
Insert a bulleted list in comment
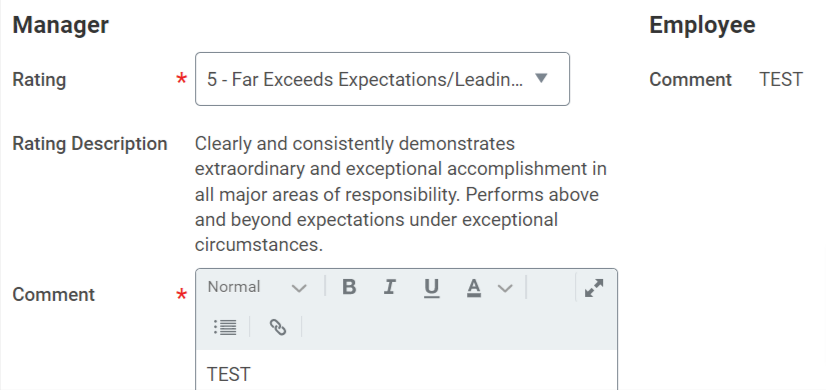click(225, 327)
